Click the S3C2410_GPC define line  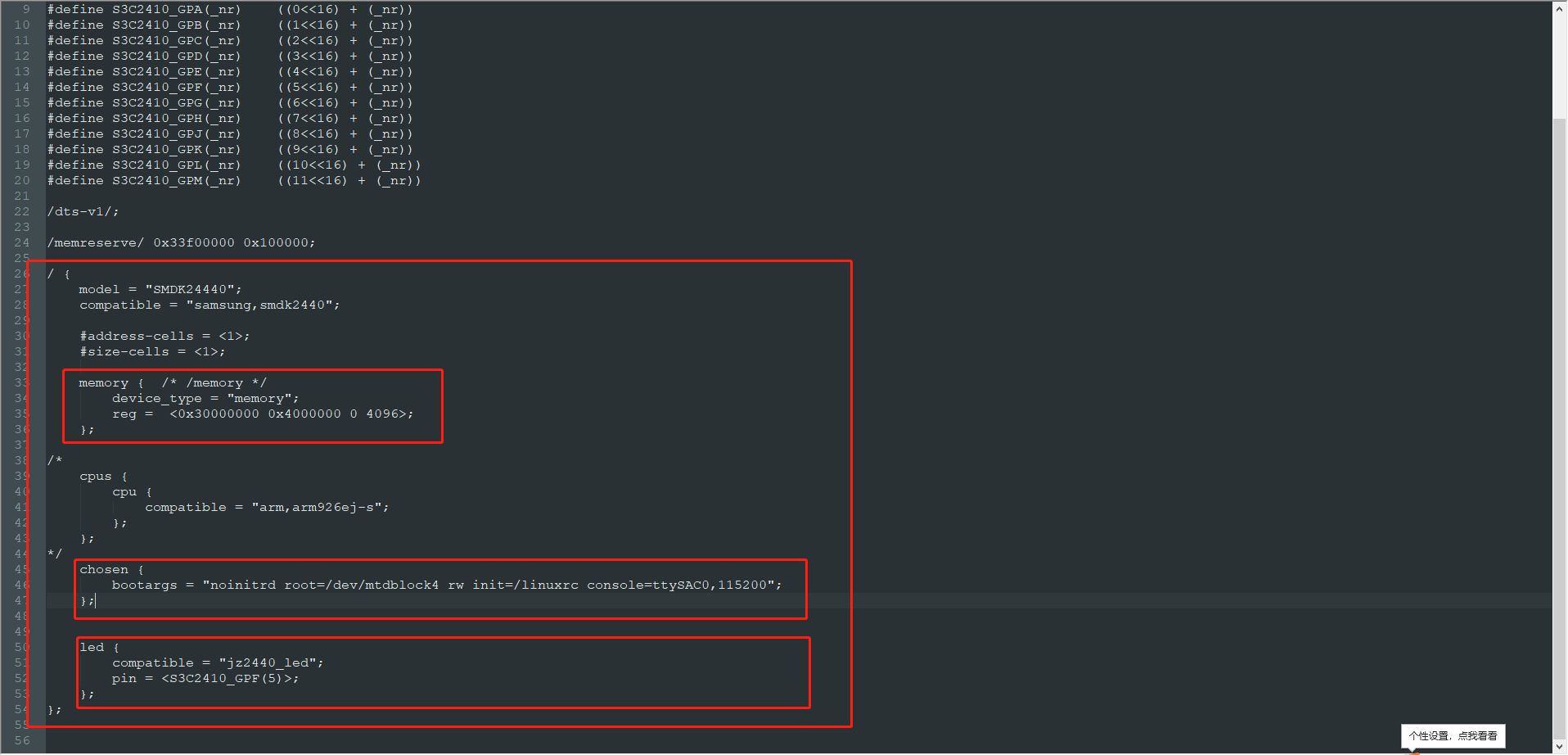[230, 41]
